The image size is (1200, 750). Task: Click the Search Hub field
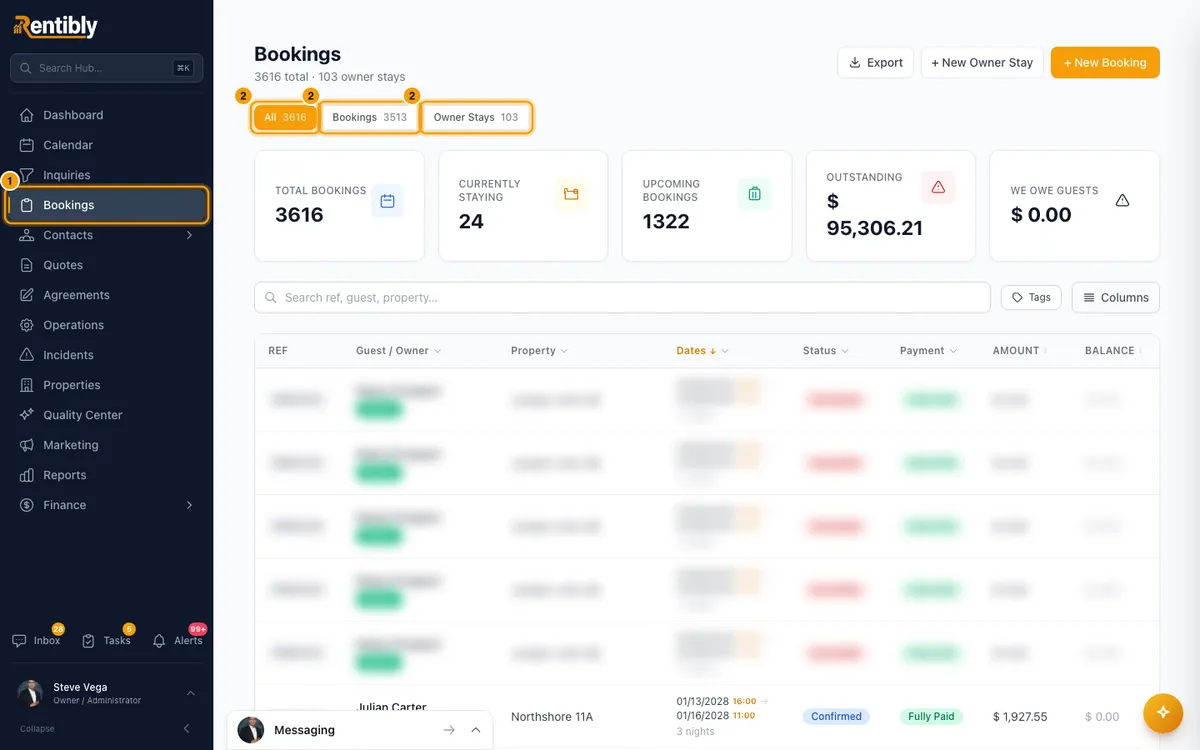coord(106,68)
